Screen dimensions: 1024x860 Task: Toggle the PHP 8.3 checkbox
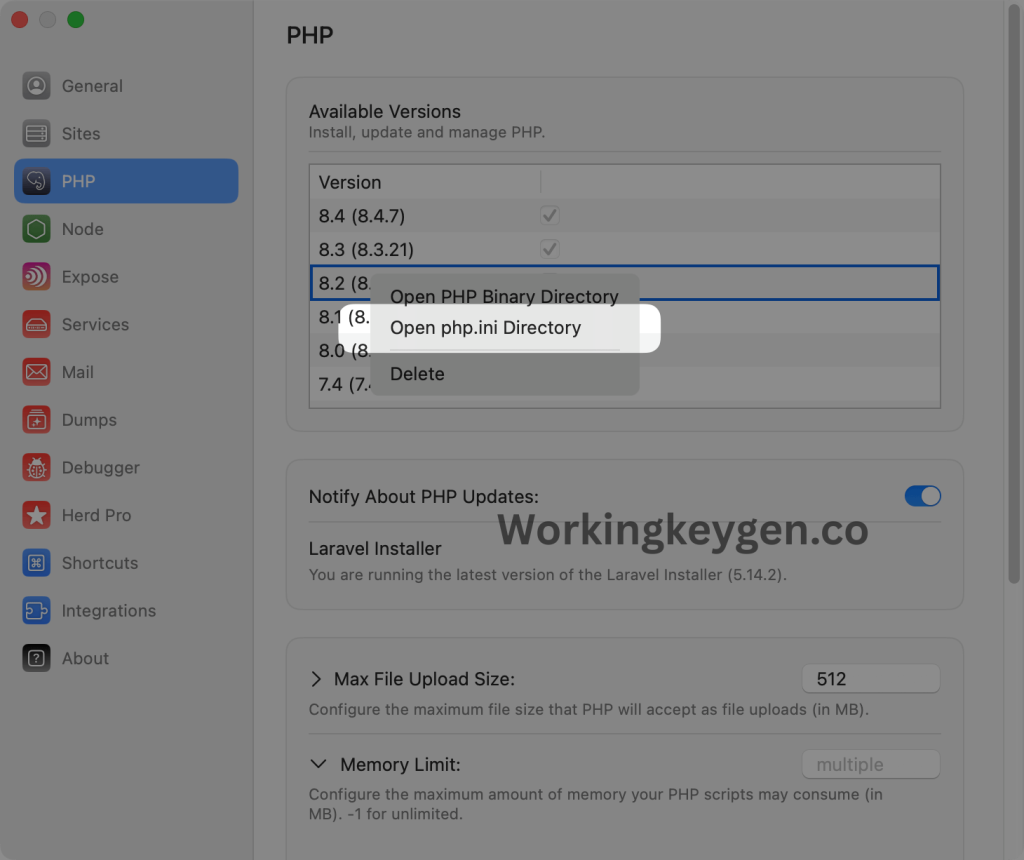pos(549,248)
